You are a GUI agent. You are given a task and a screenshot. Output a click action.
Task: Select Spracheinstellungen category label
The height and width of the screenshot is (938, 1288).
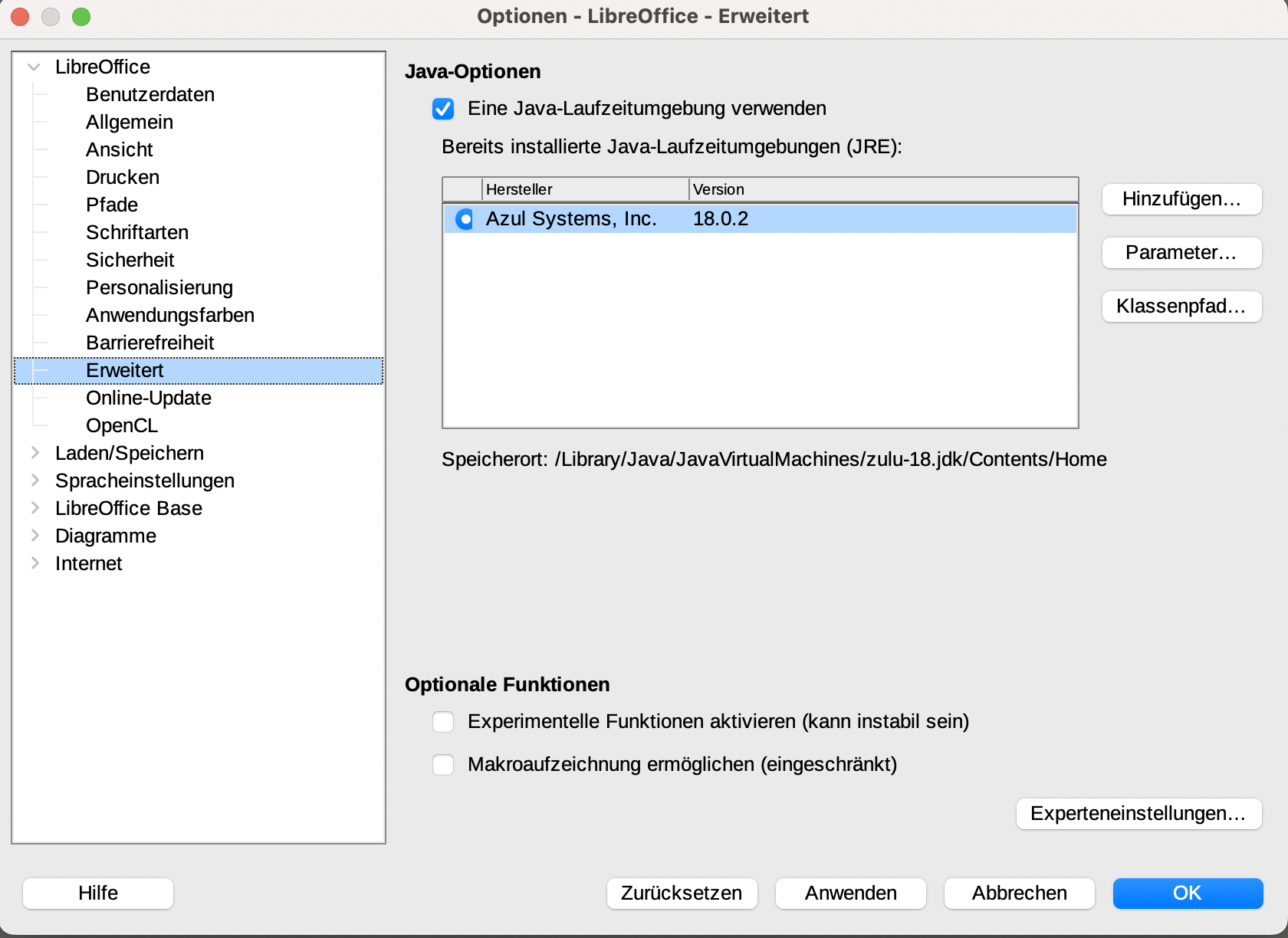(145, 480)
